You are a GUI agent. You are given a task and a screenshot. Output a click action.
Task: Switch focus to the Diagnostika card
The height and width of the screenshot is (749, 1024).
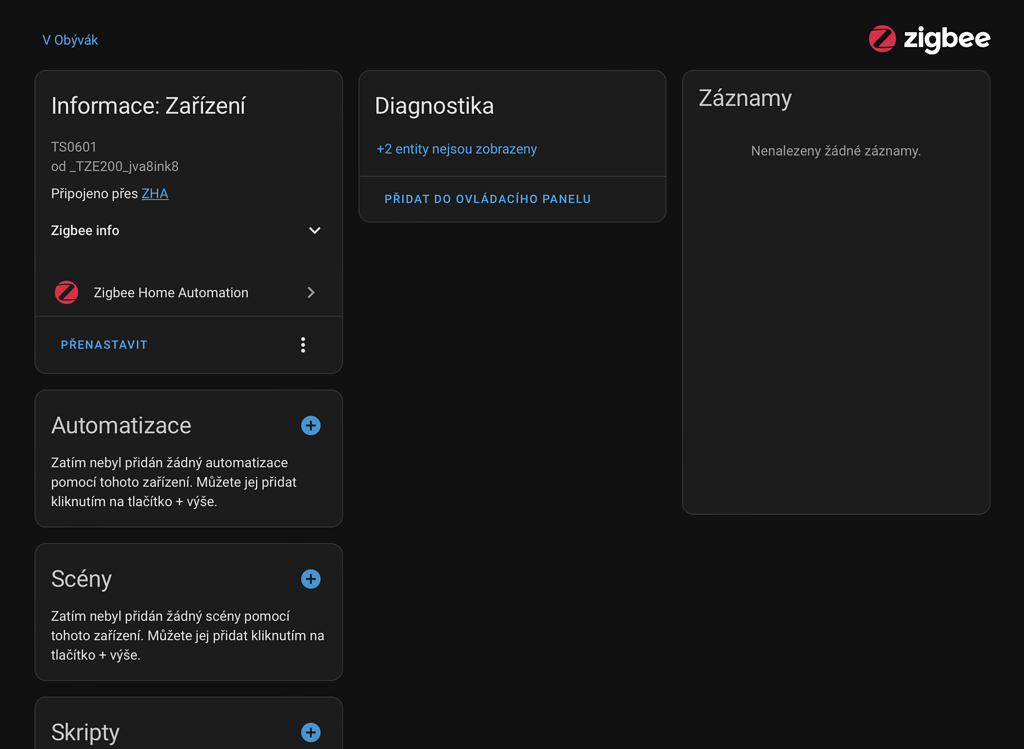(x=433, y=105)
